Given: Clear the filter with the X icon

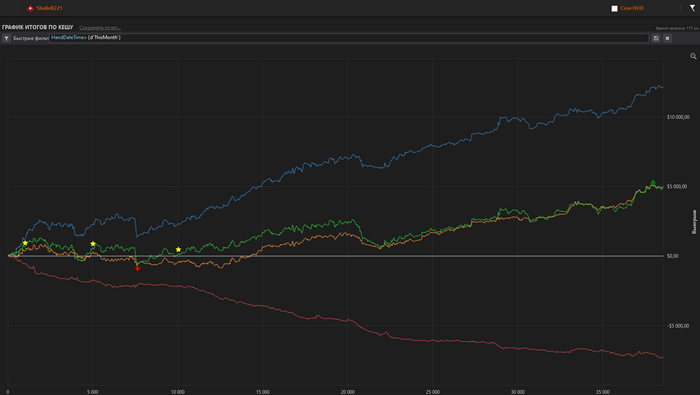Looking at the screenshot, I should [667, 38].
